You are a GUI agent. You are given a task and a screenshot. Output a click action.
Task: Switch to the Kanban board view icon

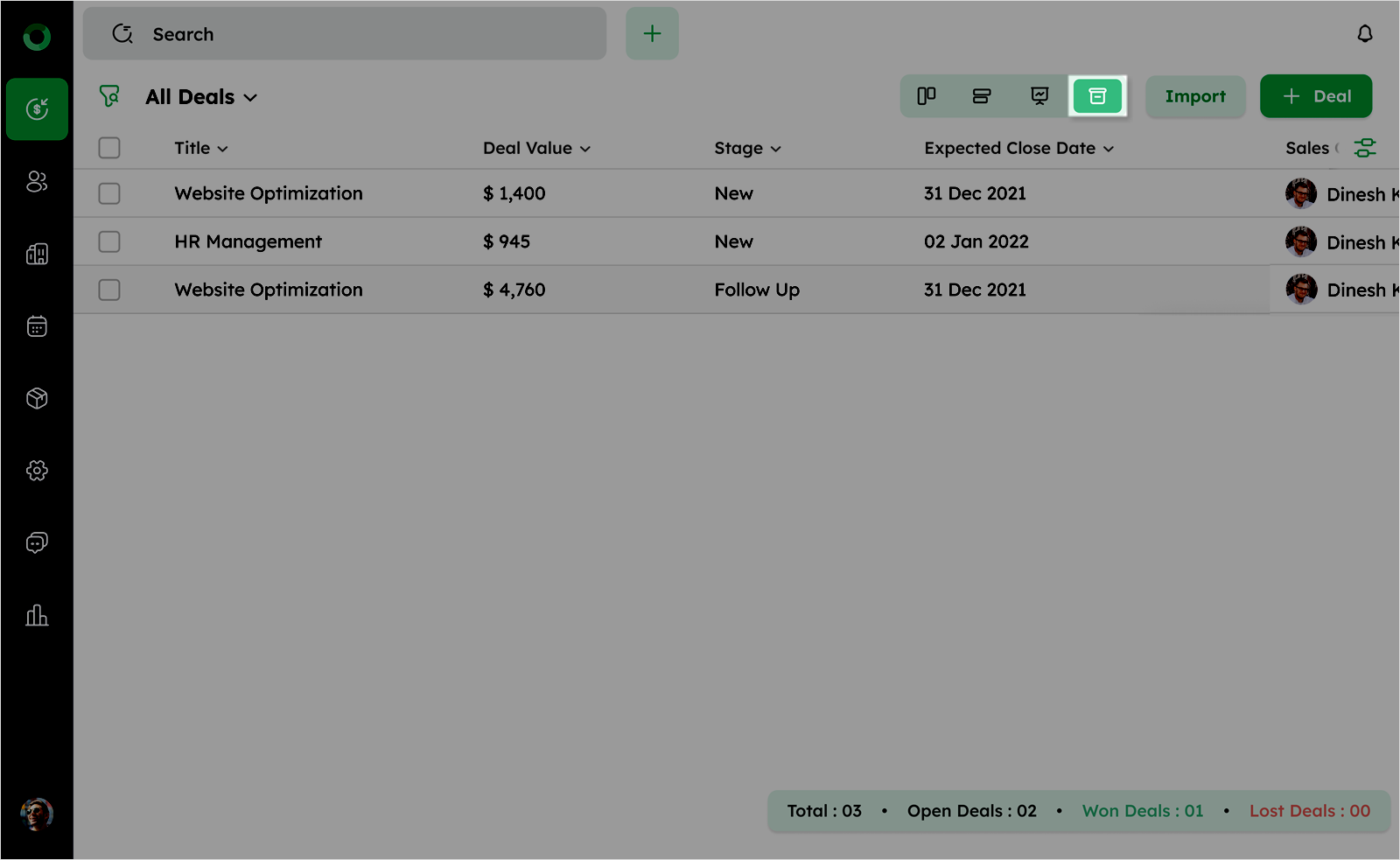pyautogui.click(x=926, y=96)
